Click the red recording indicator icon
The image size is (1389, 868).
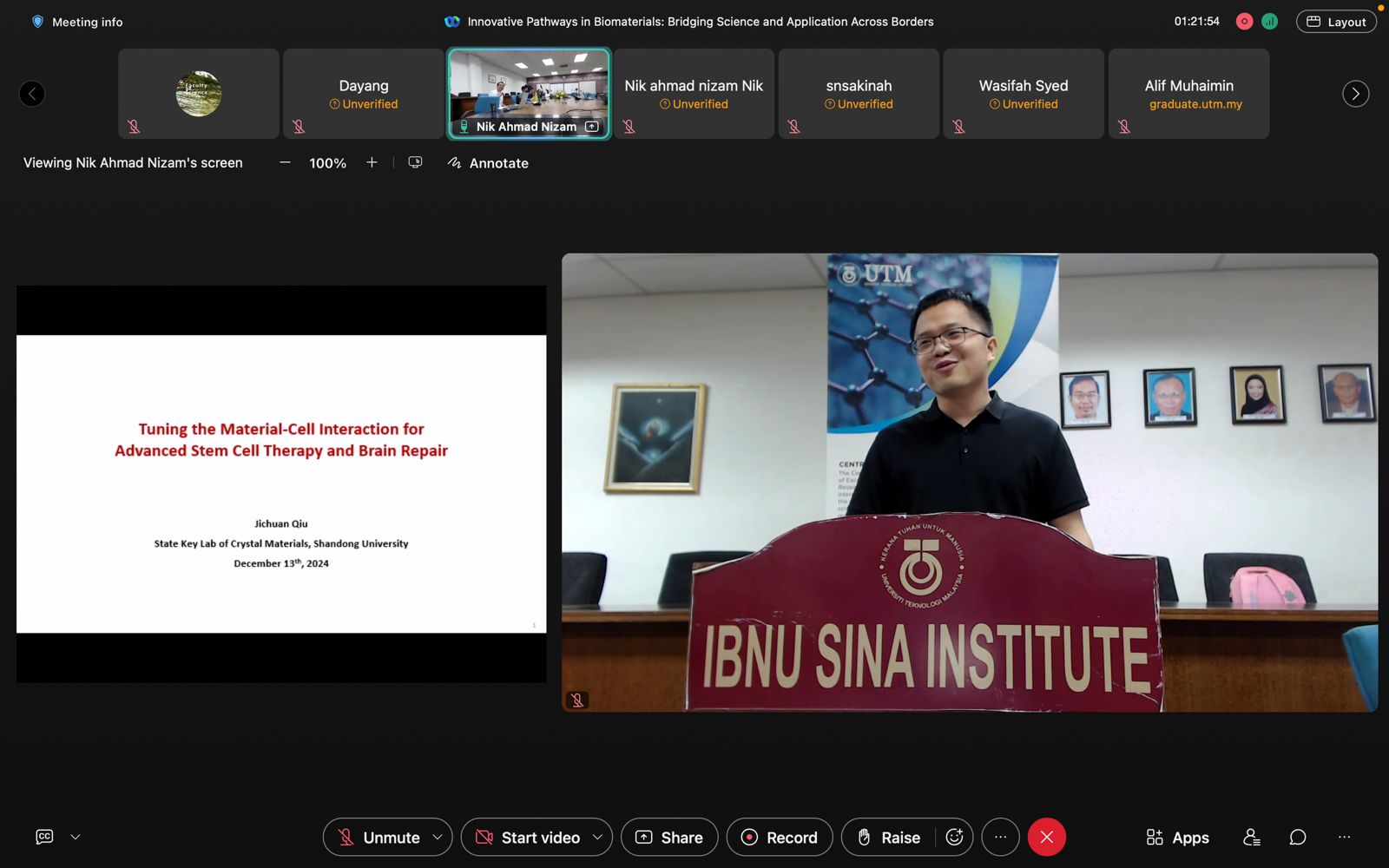coord(1244,22)
